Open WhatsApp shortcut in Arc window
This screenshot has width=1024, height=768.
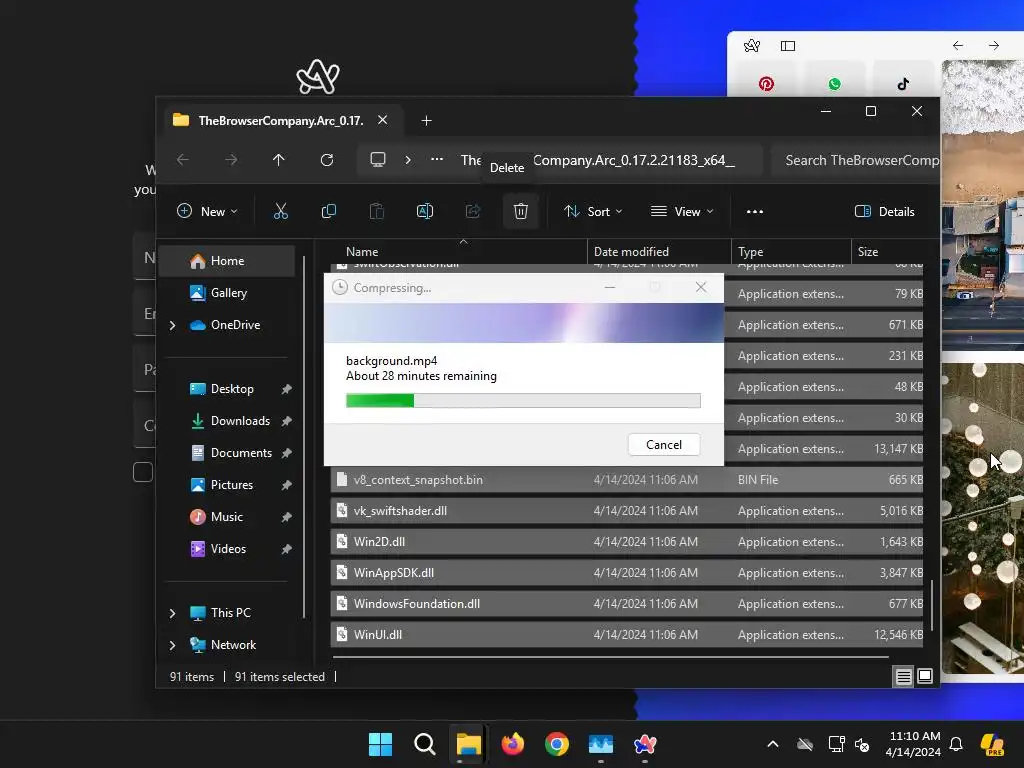pyautogui.click(x=835, y=84)
